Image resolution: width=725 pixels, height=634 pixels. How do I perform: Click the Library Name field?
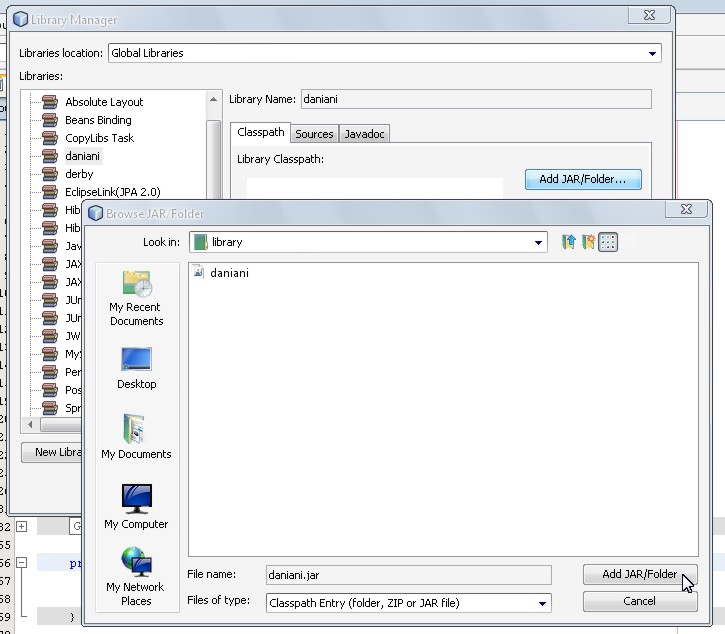pyautogui.click(x=476, y=99)
